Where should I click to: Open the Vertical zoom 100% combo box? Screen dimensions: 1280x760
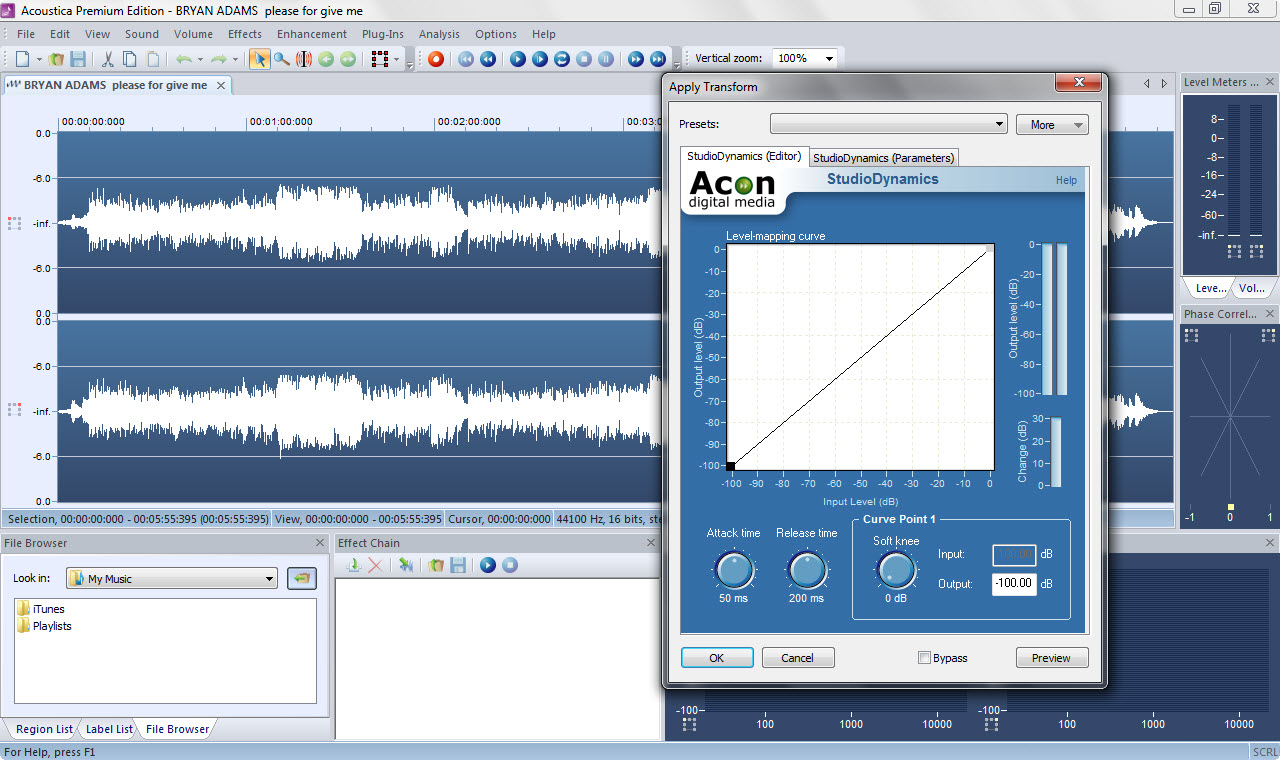(x=806, y=58)
